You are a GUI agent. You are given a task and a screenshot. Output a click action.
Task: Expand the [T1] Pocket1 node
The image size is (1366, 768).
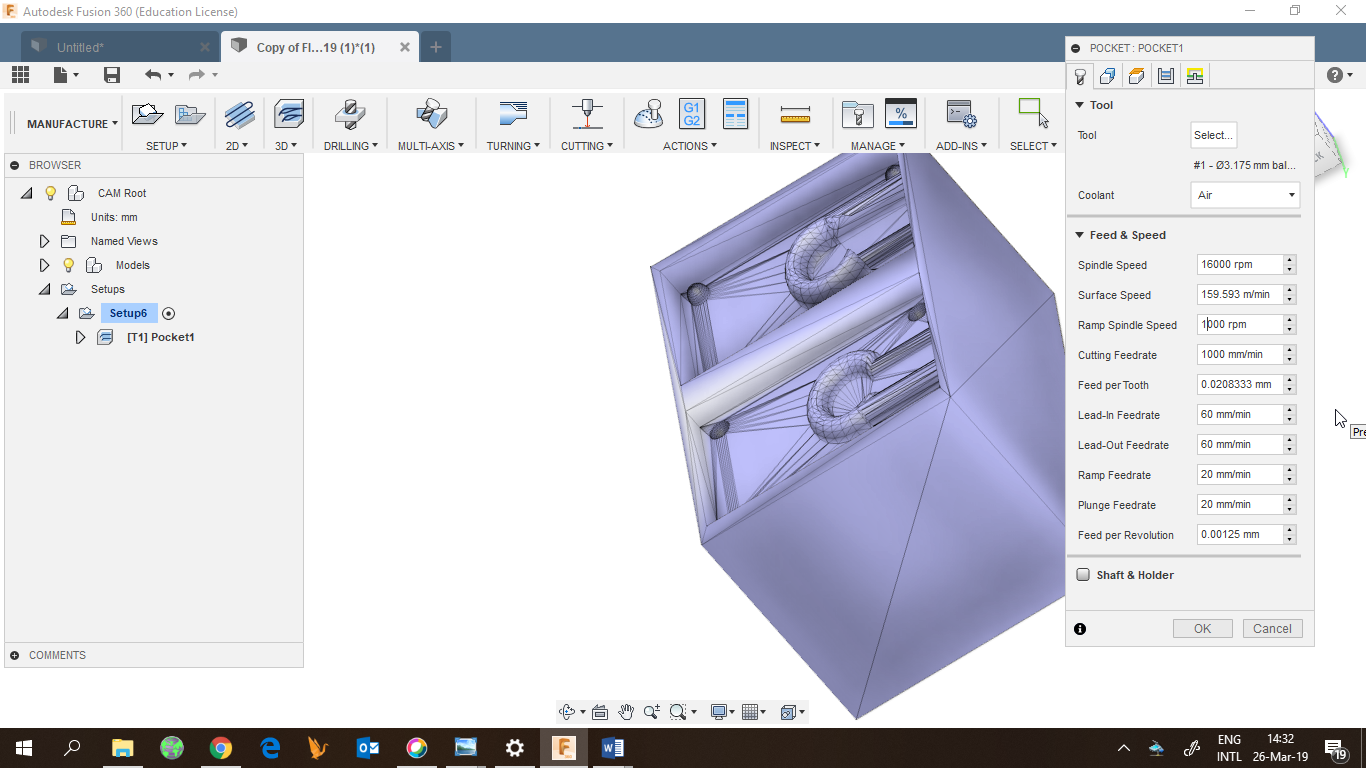pyautogui.click(x=81, y=337)
